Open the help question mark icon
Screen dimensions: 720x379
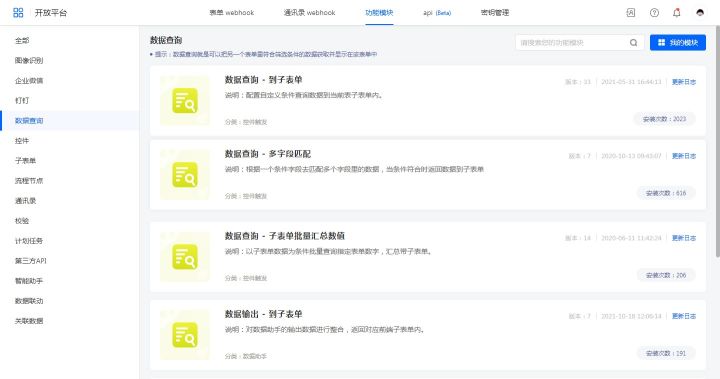[x=654, y=13]
